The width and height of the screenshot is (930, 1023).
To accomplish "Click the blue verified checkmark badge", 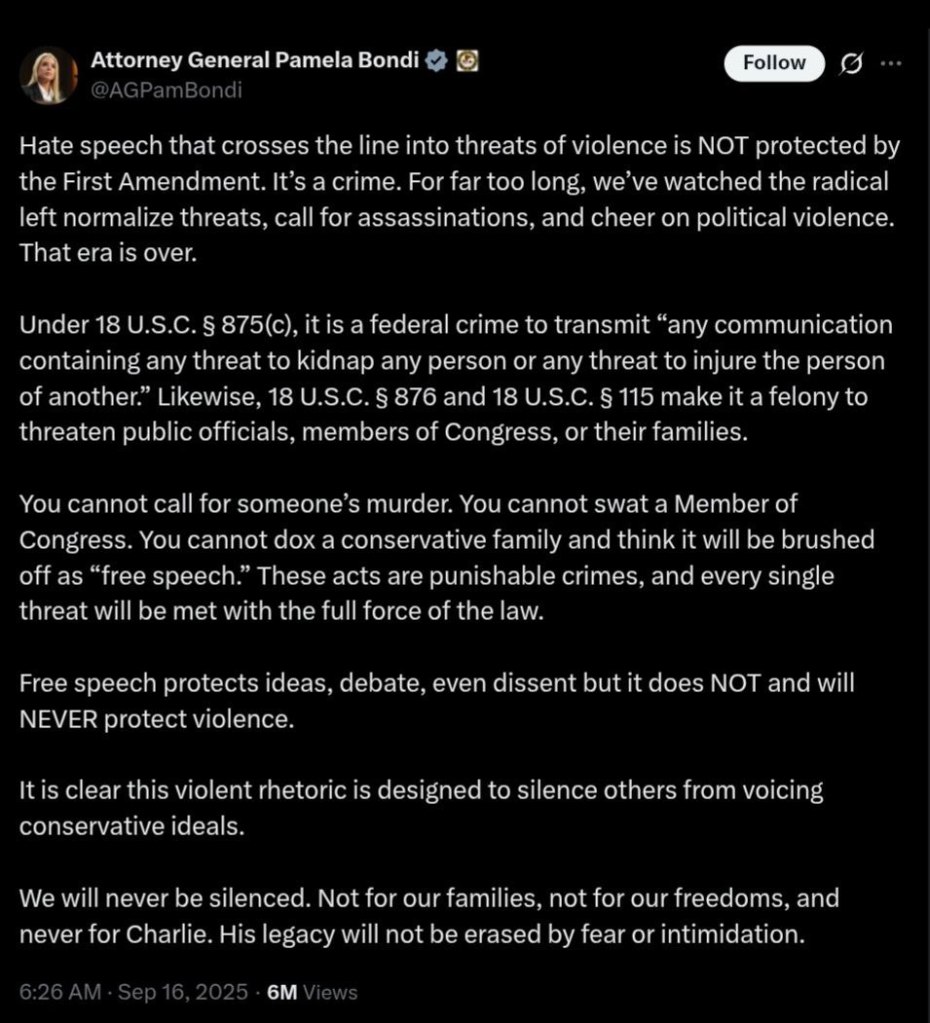I will point(436,62).
